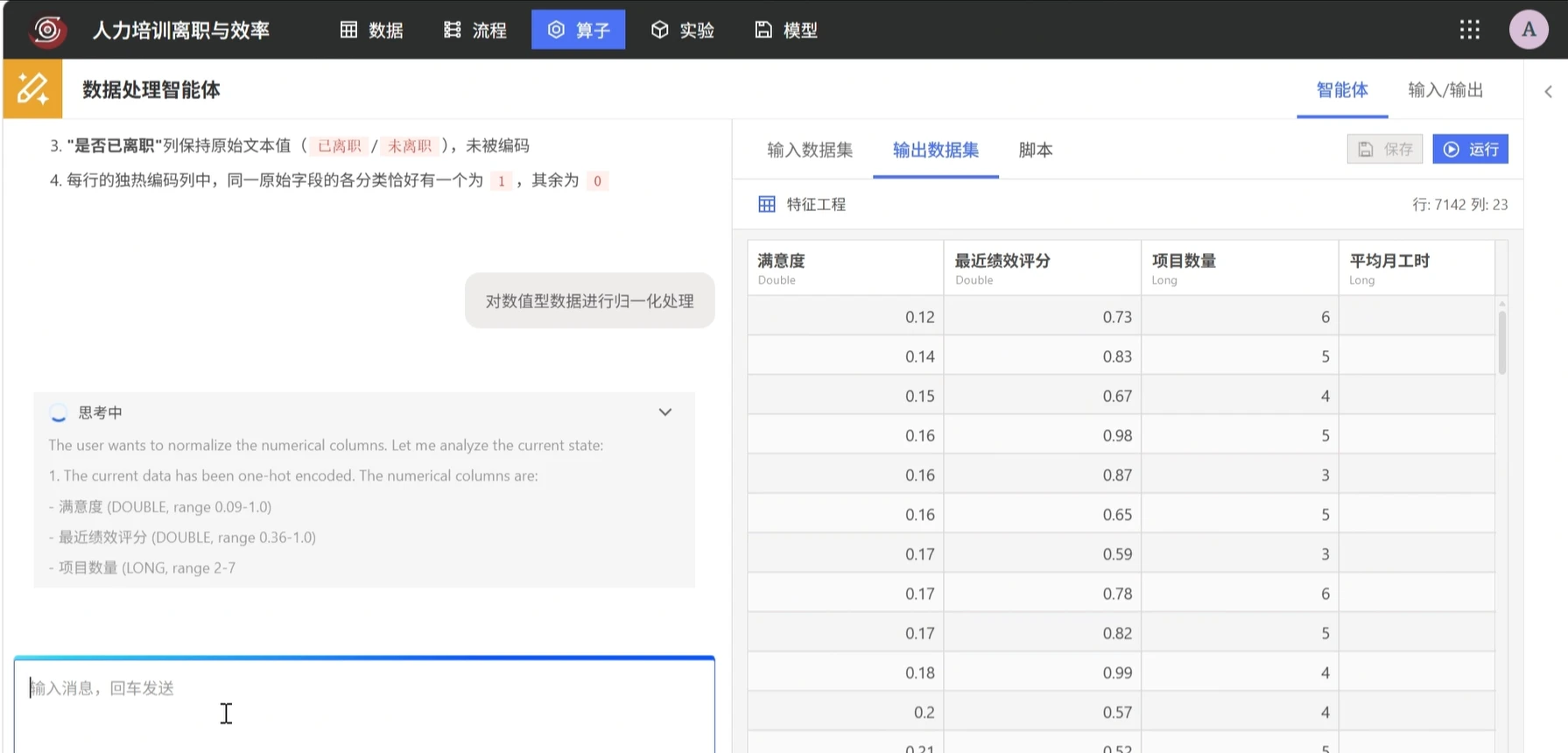Open the 数据 tab in top navigation
This screenshot has width=1568, height=753.
(x=371, y=30)
